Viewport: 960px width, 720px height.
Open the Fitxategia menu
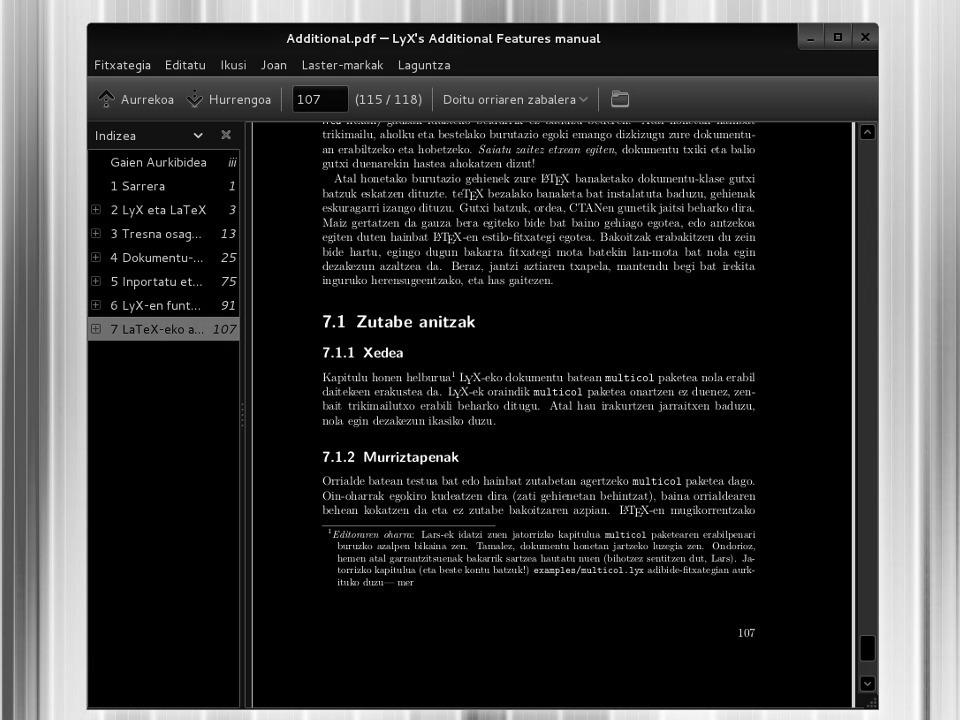pos(122,65)
